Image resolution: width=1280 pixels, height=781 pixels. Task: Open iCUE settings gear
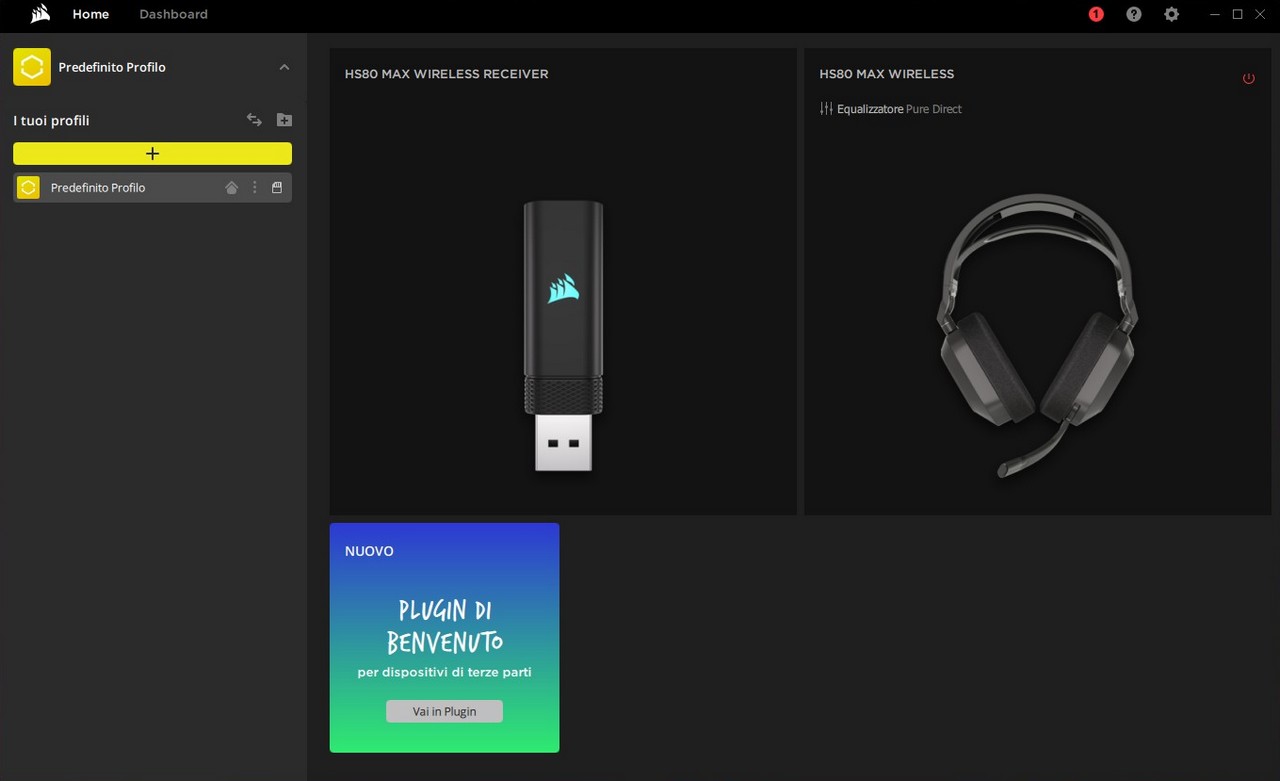[x=1171, y=15]
